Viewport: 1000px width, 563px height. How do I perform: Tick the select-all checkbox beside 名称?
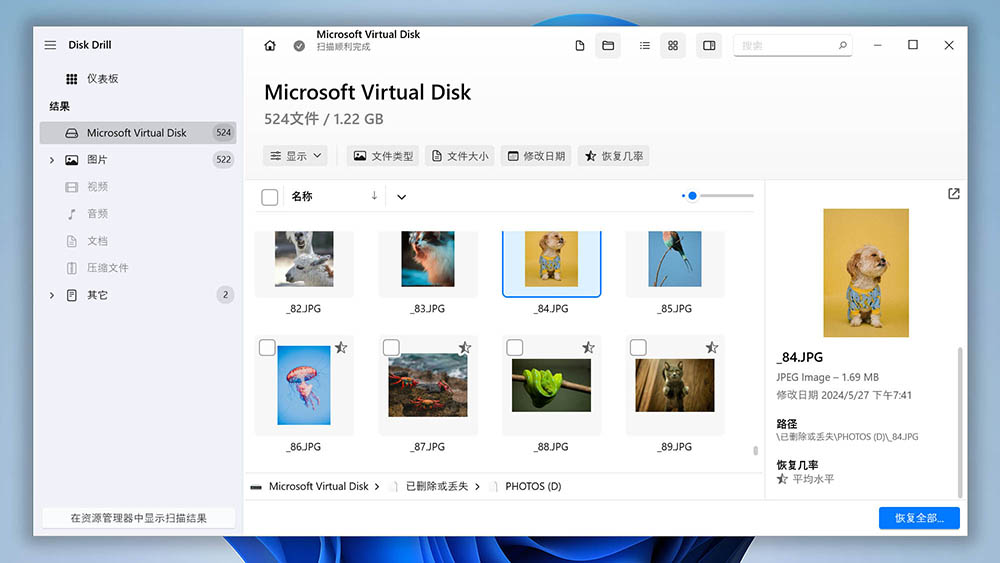[x=270, y=197]
